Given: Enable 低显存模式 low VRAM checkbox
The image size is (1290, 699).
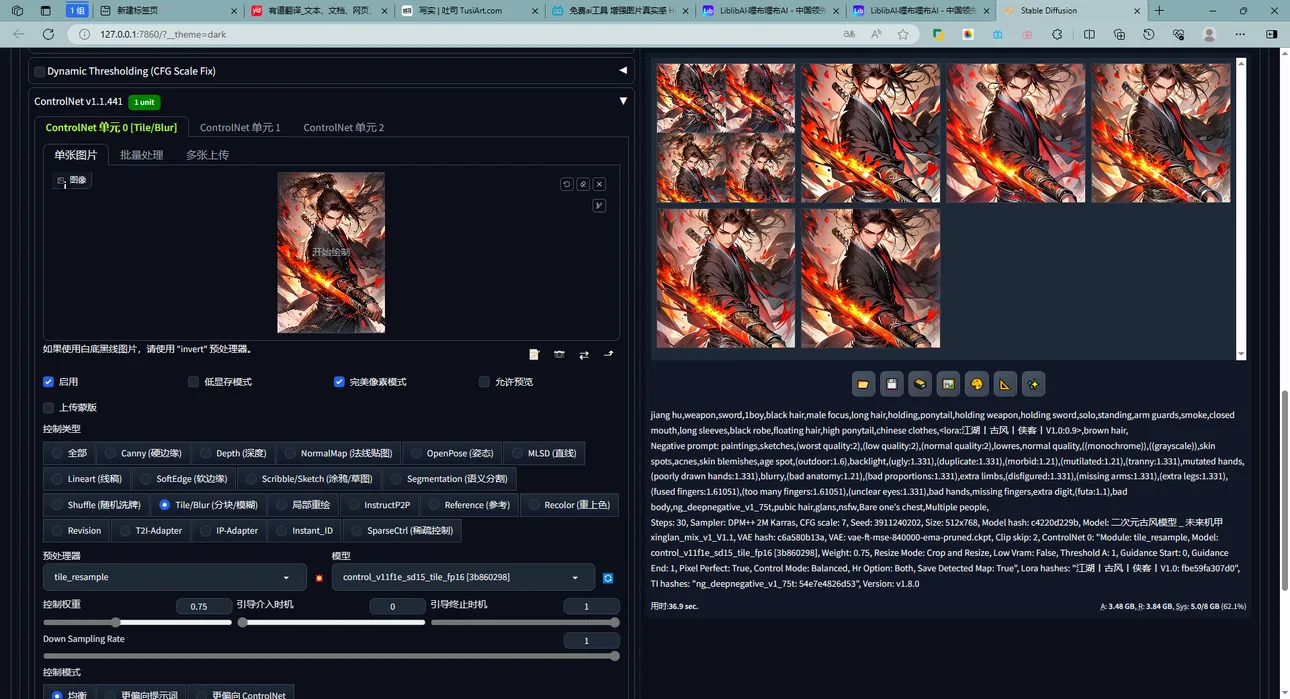Looking at the screenshot, I should [193, 382].
